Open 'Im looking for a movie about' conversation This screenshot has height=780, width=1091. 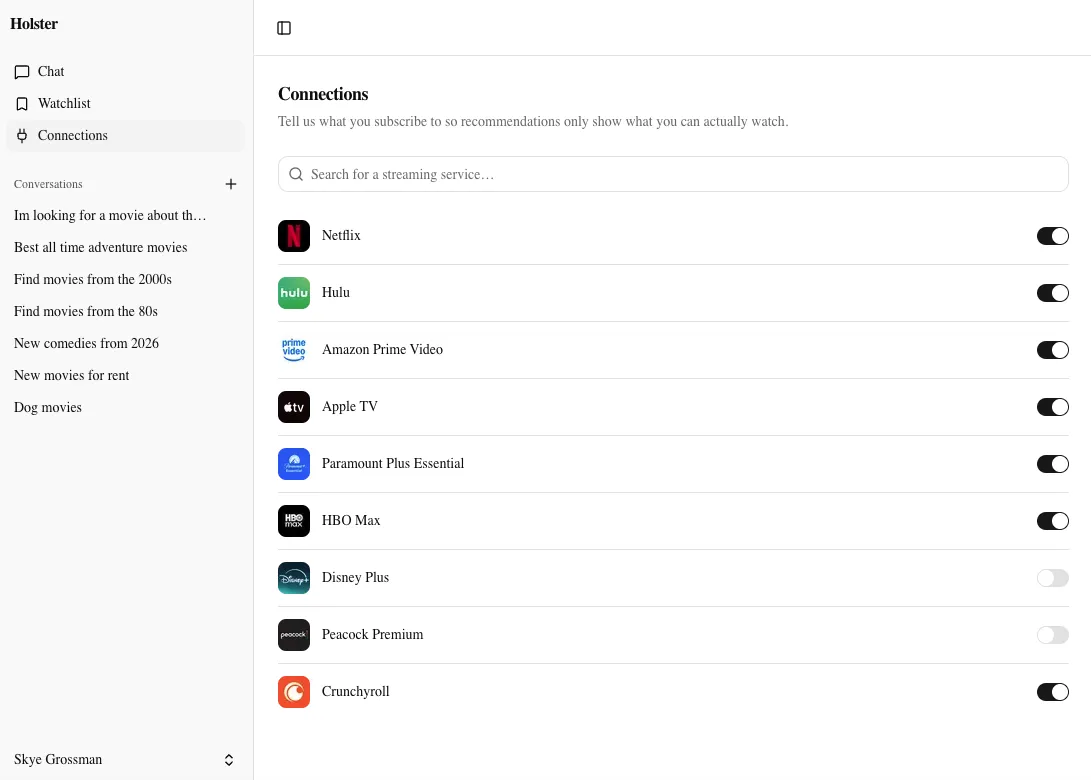pos(125,216)
